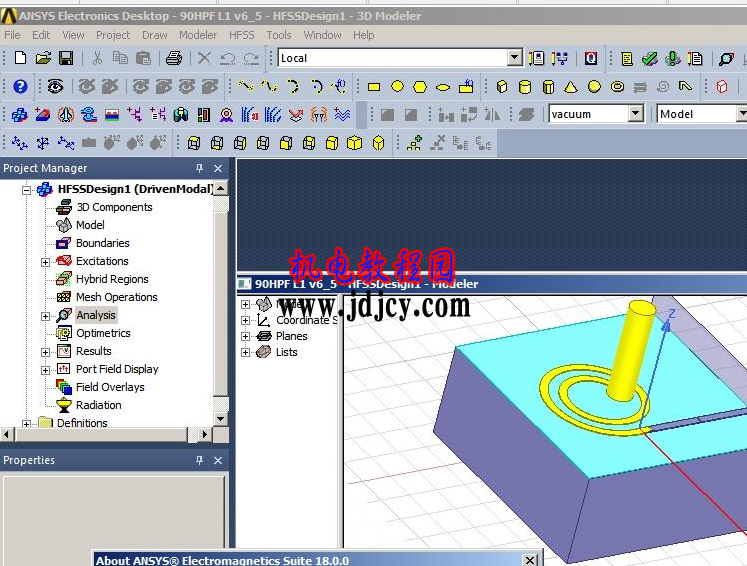This screenshot has width=747, height=566.
Task: Select the Draw ellipse tool
Action: tap(443, 87)
